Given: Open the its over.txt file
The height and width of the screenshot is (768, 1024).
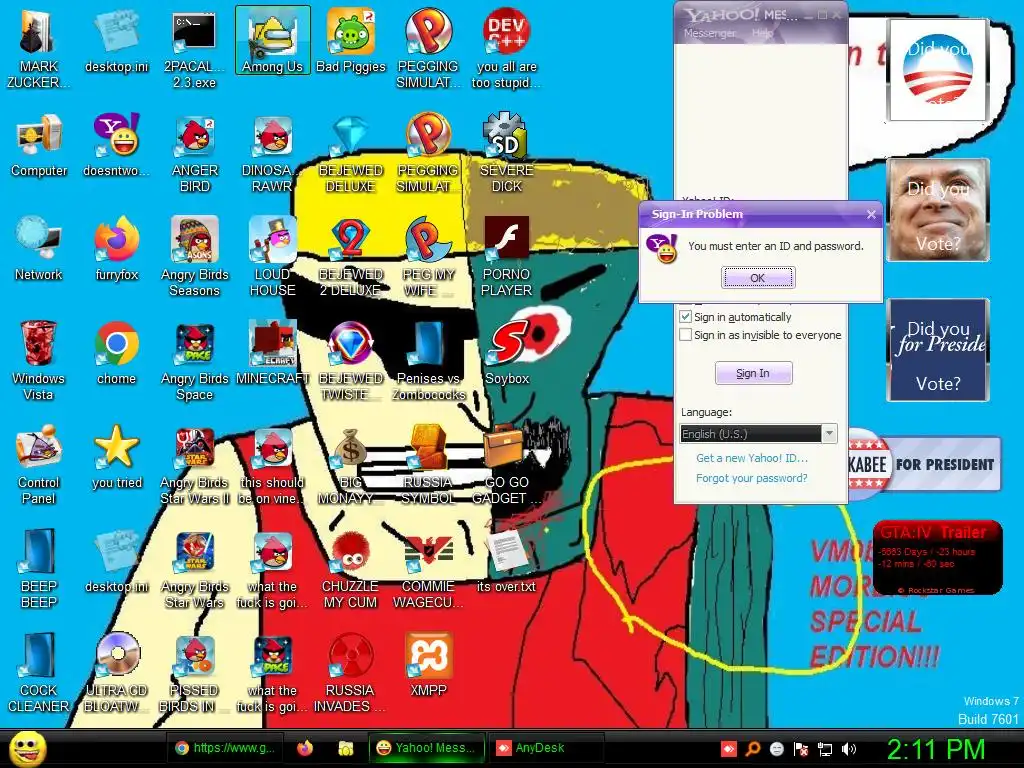Looking at the screenshot, I should tap(506, 560).
